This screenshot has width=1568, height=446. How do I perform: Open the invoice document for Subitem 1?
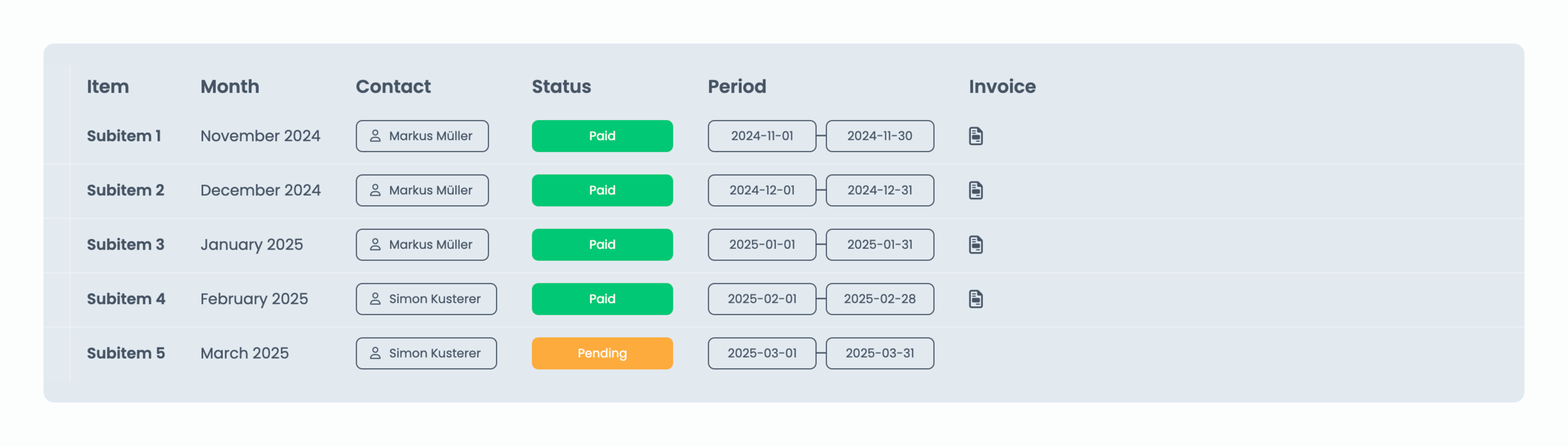coord(975,136)
